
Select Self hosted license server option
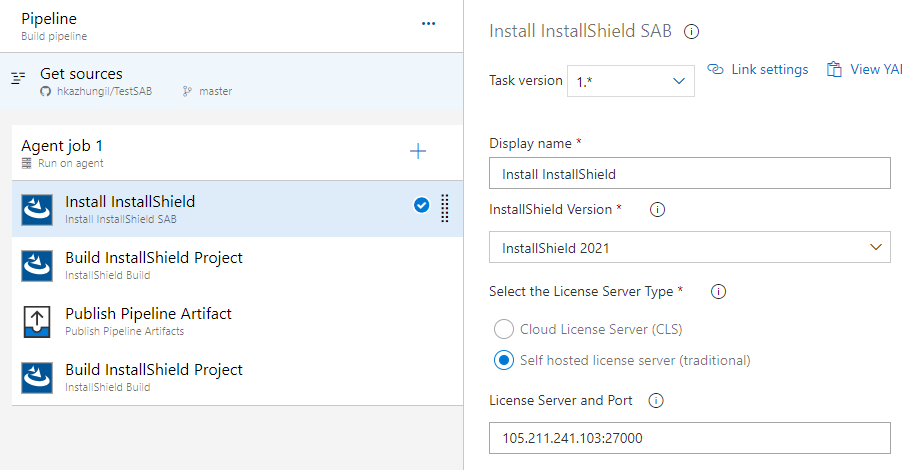click(x=504, y=360)
